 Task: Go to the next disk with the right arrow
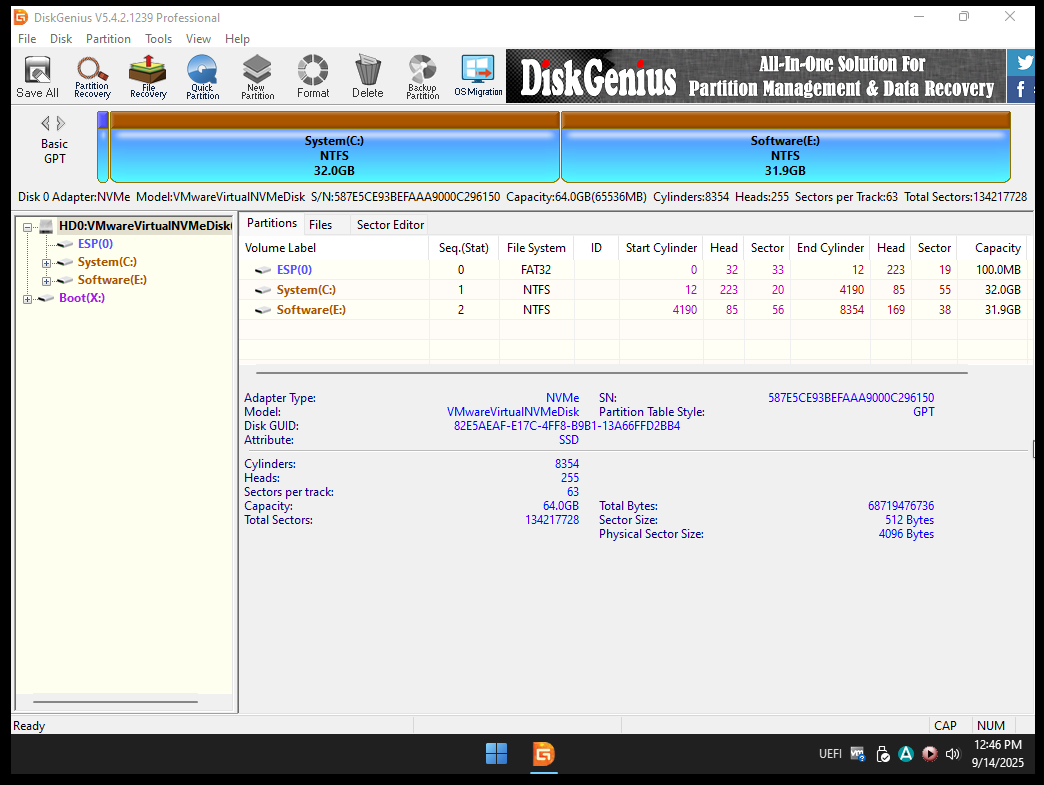(x=61, y=123)
